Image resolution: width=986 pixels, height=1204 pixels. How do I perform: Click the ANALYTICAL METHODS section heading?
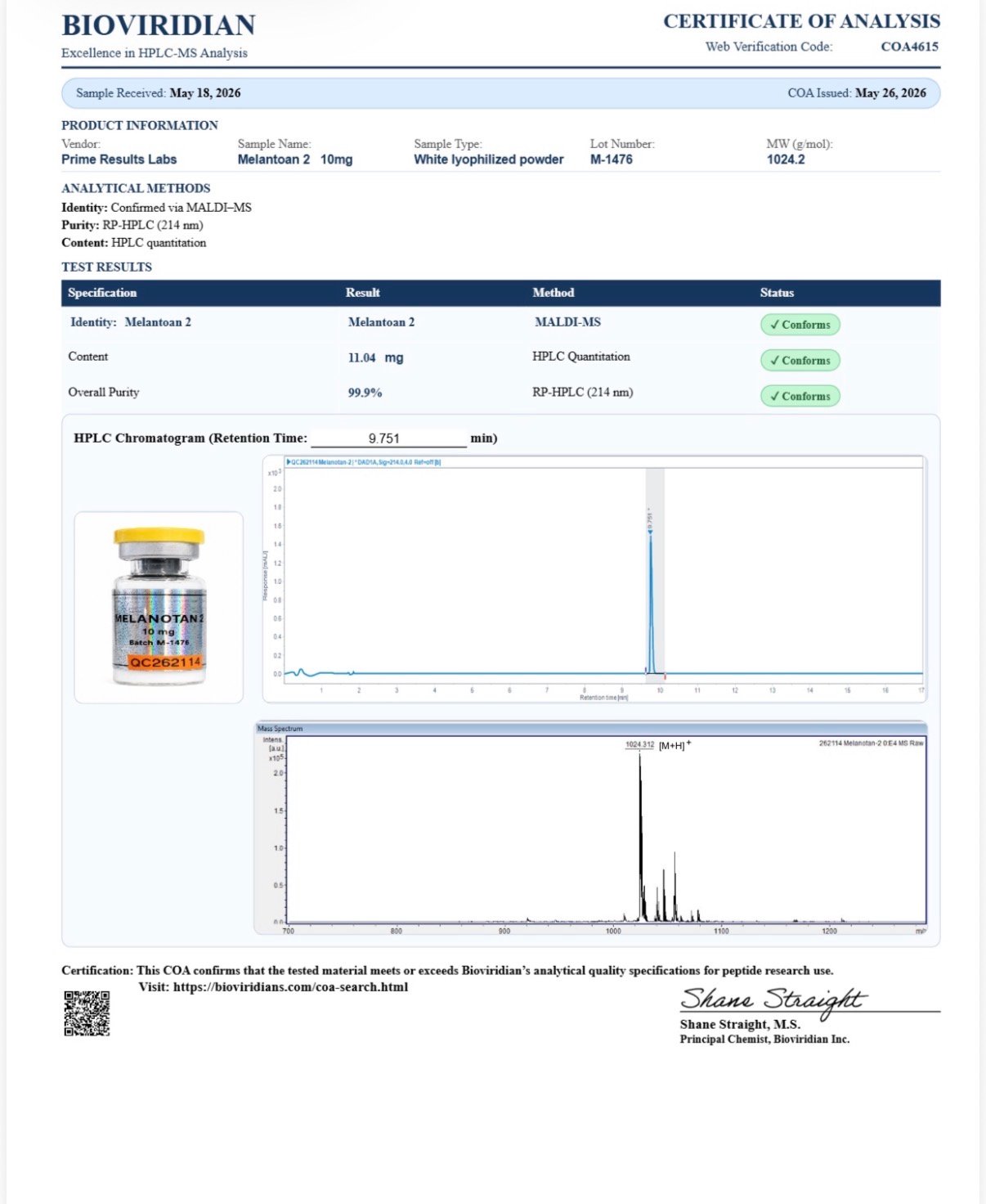click(136, 188)
